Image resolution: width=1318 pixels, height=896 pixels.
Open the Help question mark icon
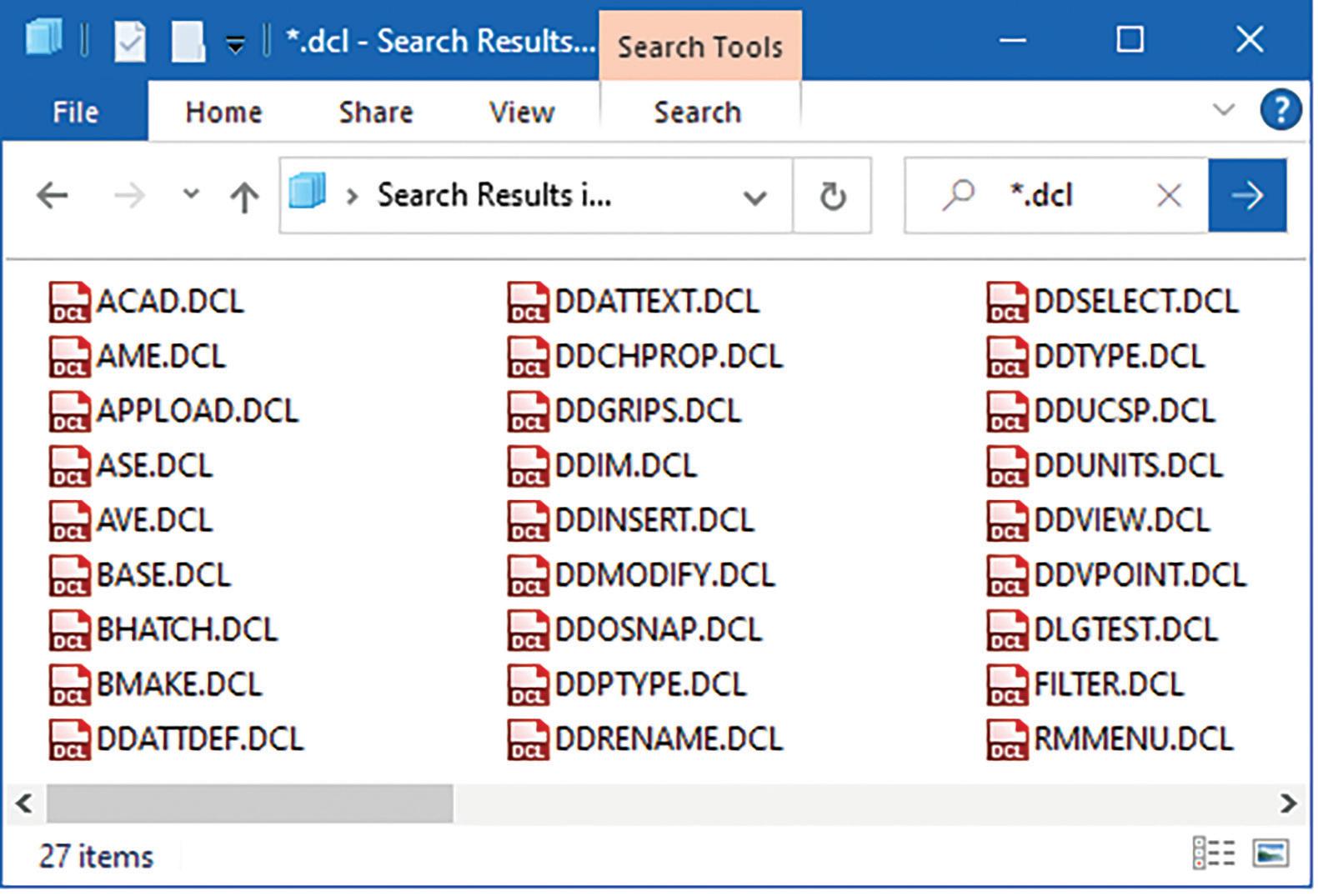(x=1280, y=110)
